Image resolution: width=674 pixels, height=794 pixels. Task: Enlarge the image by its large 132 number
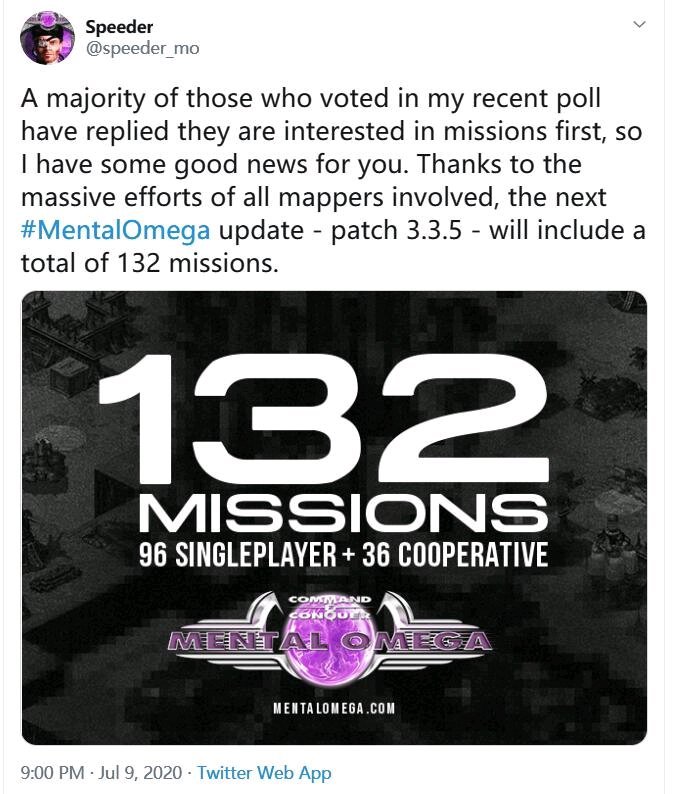click(x=324, y=419)
